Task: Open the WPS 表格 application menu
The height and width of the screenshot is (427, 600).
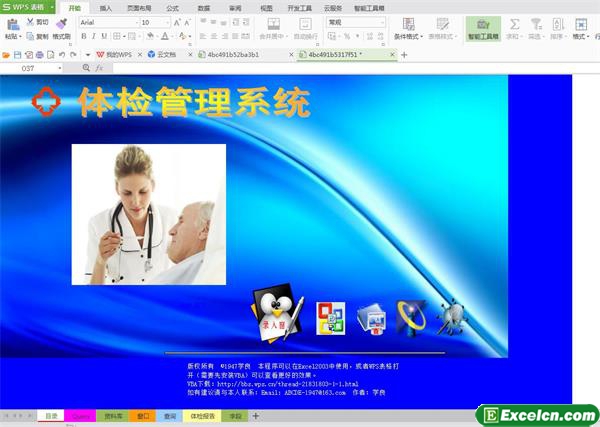Action: (x=28, y=7)
